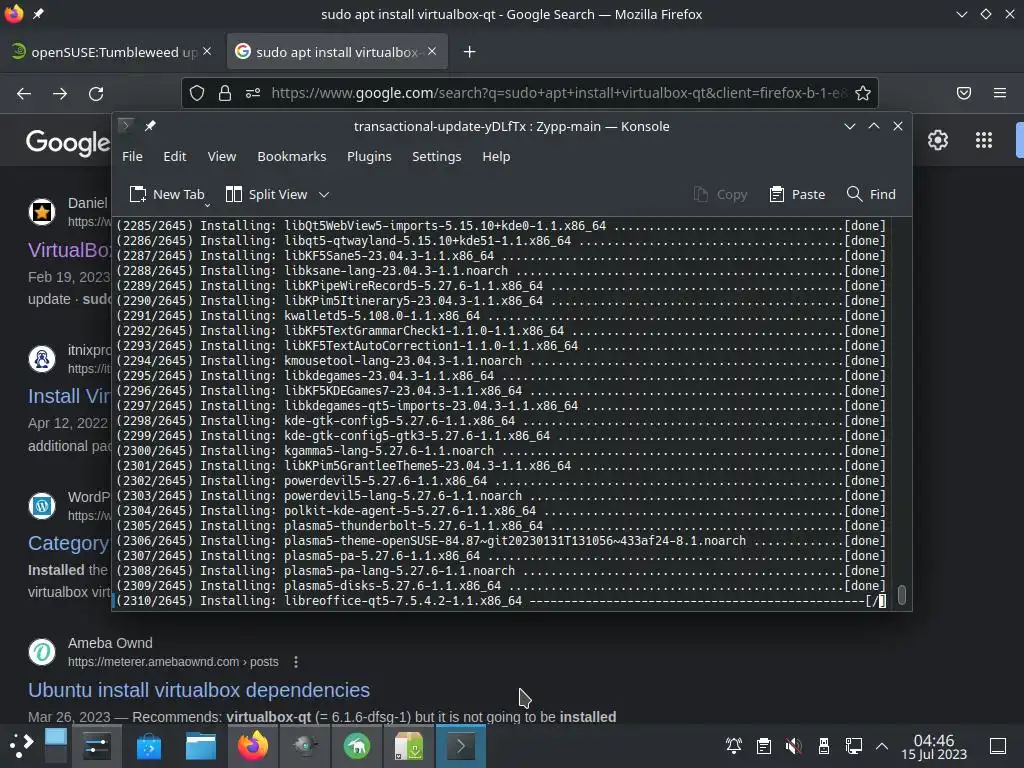Open the Ubuntu install virtualbox dependencies result
This screenshot has height=768, width=1024.
[x=199, y=690]
